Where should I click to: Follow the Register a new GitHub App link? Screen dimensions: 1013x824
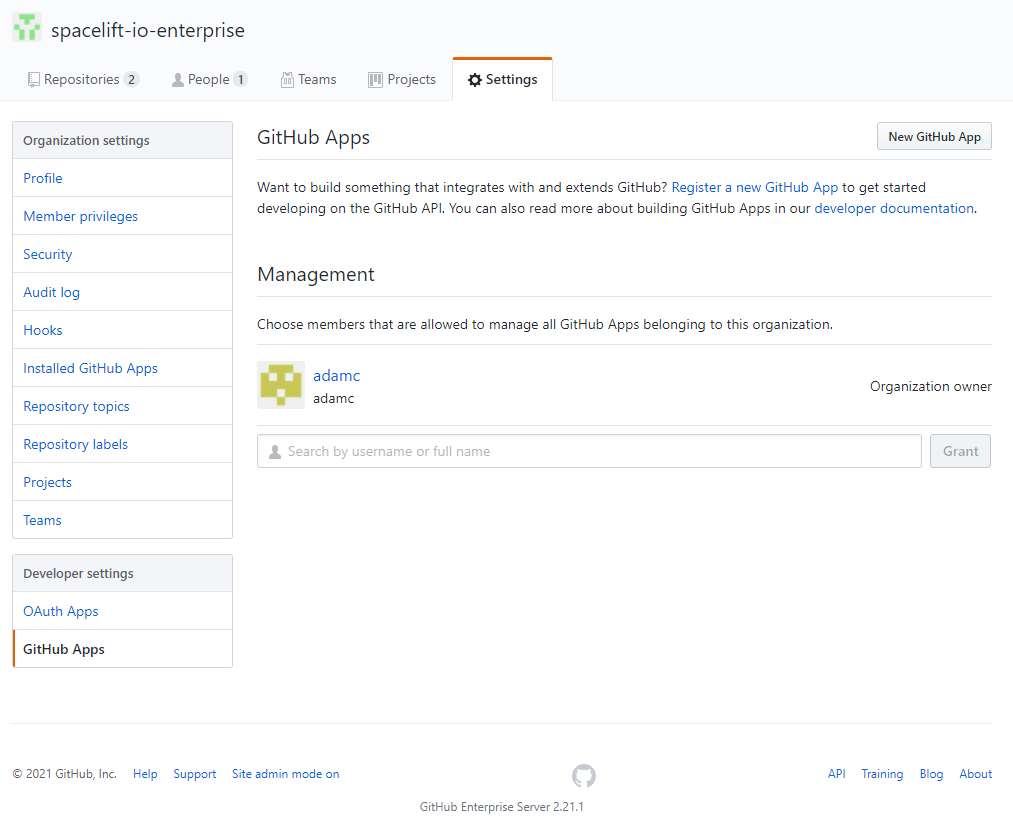point(755,187)
